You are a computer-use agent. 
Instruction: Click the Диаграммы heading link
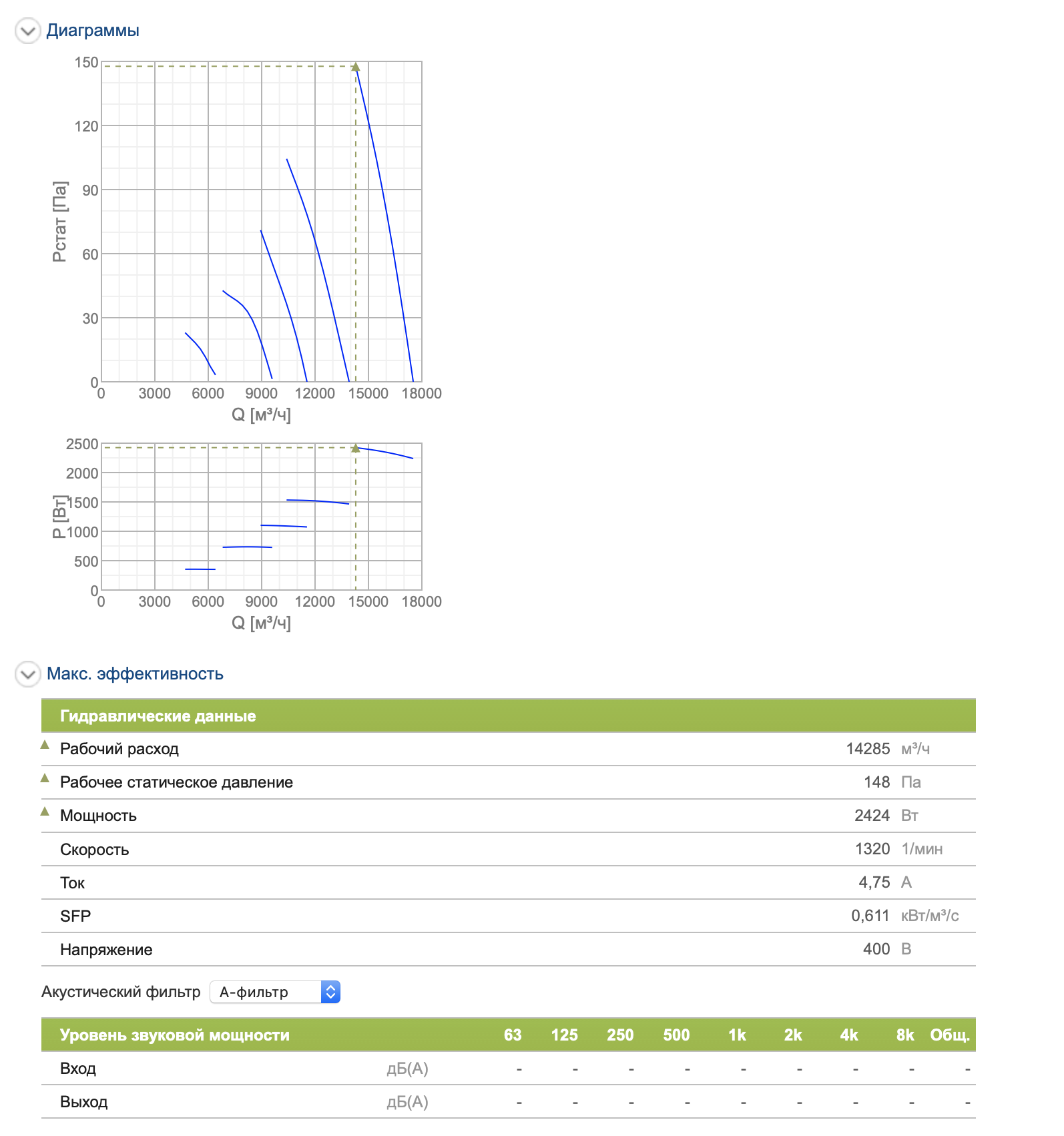pyautogui.click(x=93, y=31)
